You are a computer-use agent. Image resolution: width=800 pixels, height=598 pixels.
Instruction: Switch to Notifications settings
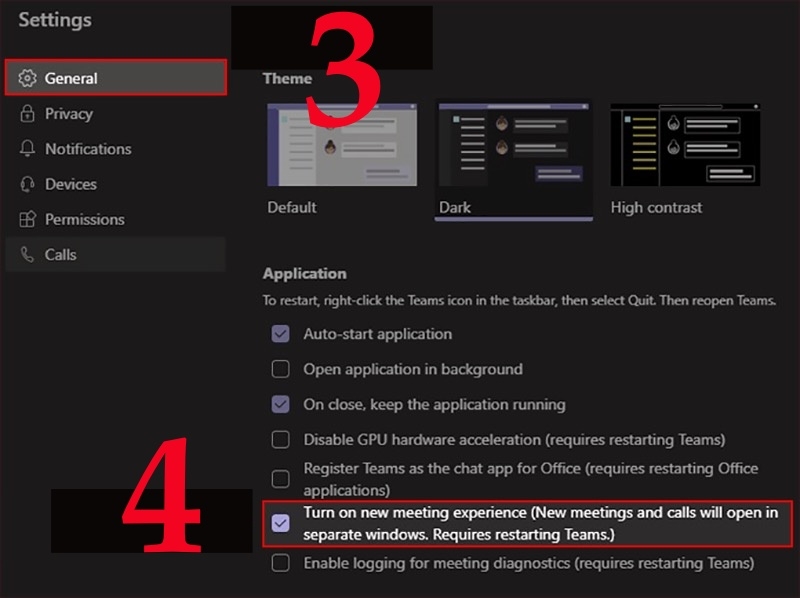point(116,148)
